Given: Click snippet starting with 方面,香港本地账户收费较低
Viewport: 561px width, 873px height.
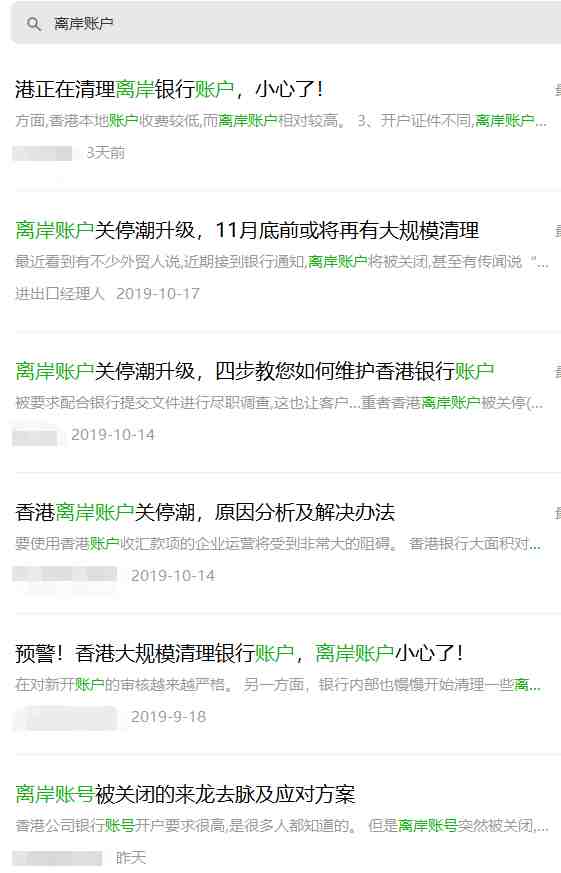Looking at the screenshot, I should [280, 120].
